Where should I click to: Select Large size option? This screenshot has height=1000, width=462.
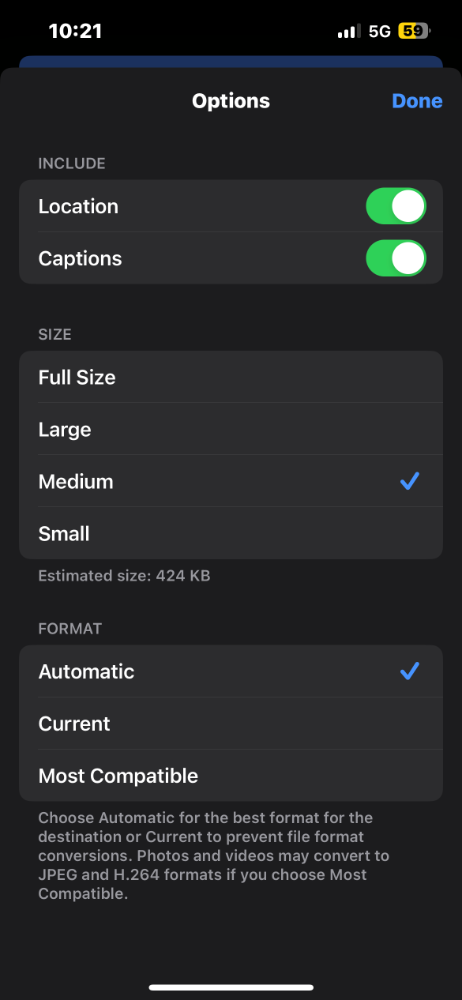[x=231, y=429]
